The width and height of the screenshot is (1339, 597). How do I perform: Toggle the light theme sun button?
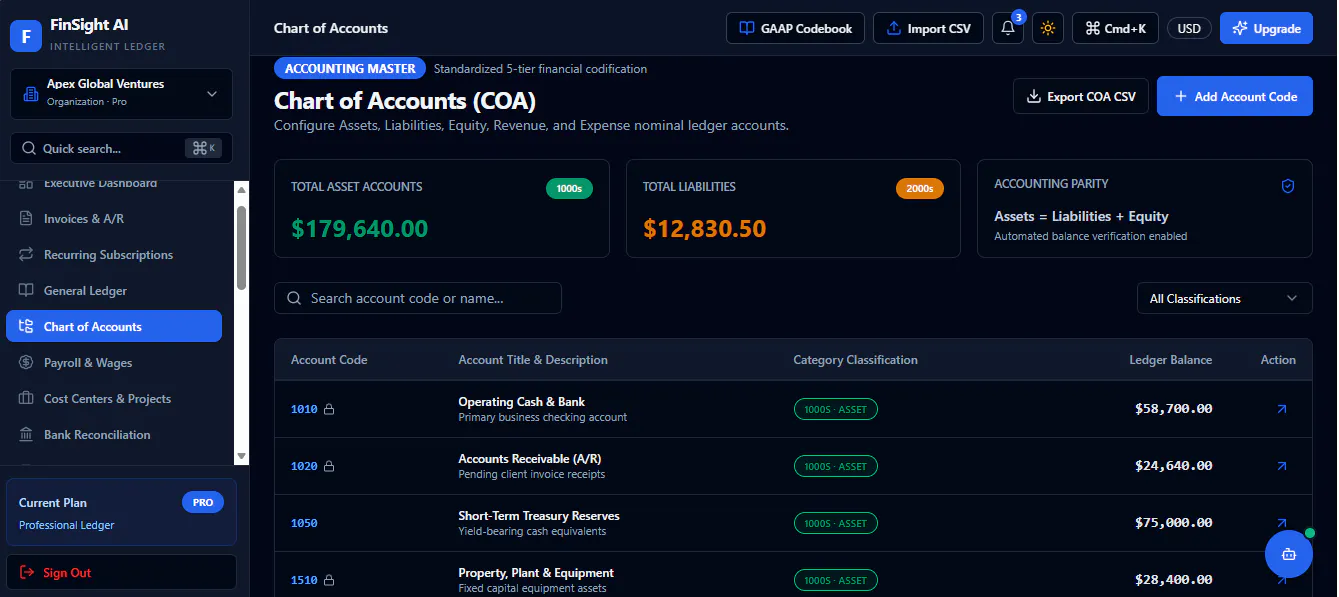1048,28
